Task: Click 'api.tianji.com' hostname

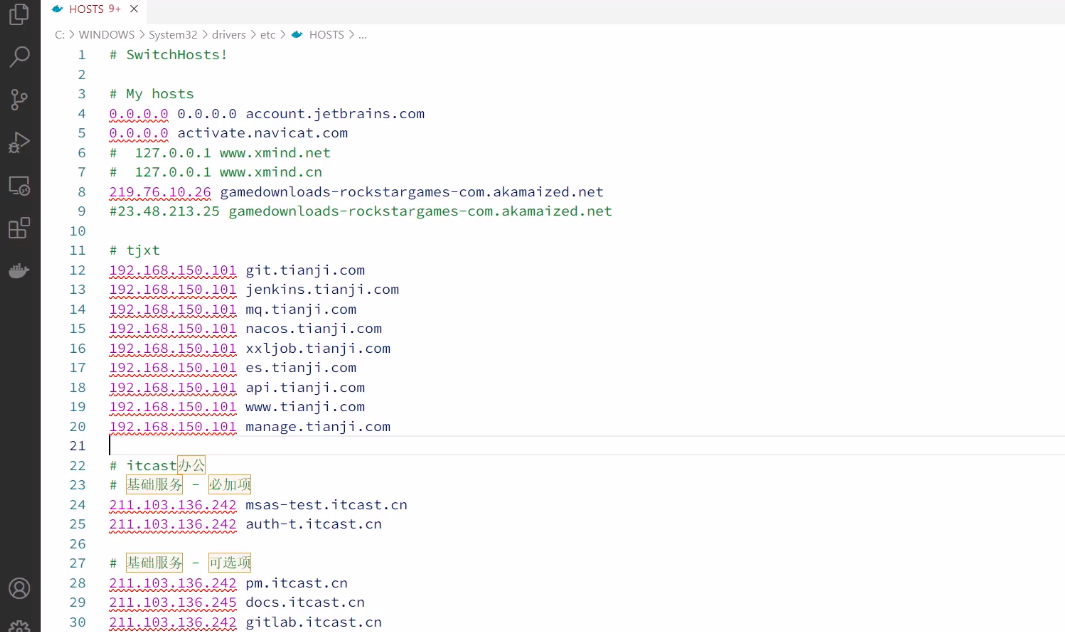Action: click(x=305, y=387)
